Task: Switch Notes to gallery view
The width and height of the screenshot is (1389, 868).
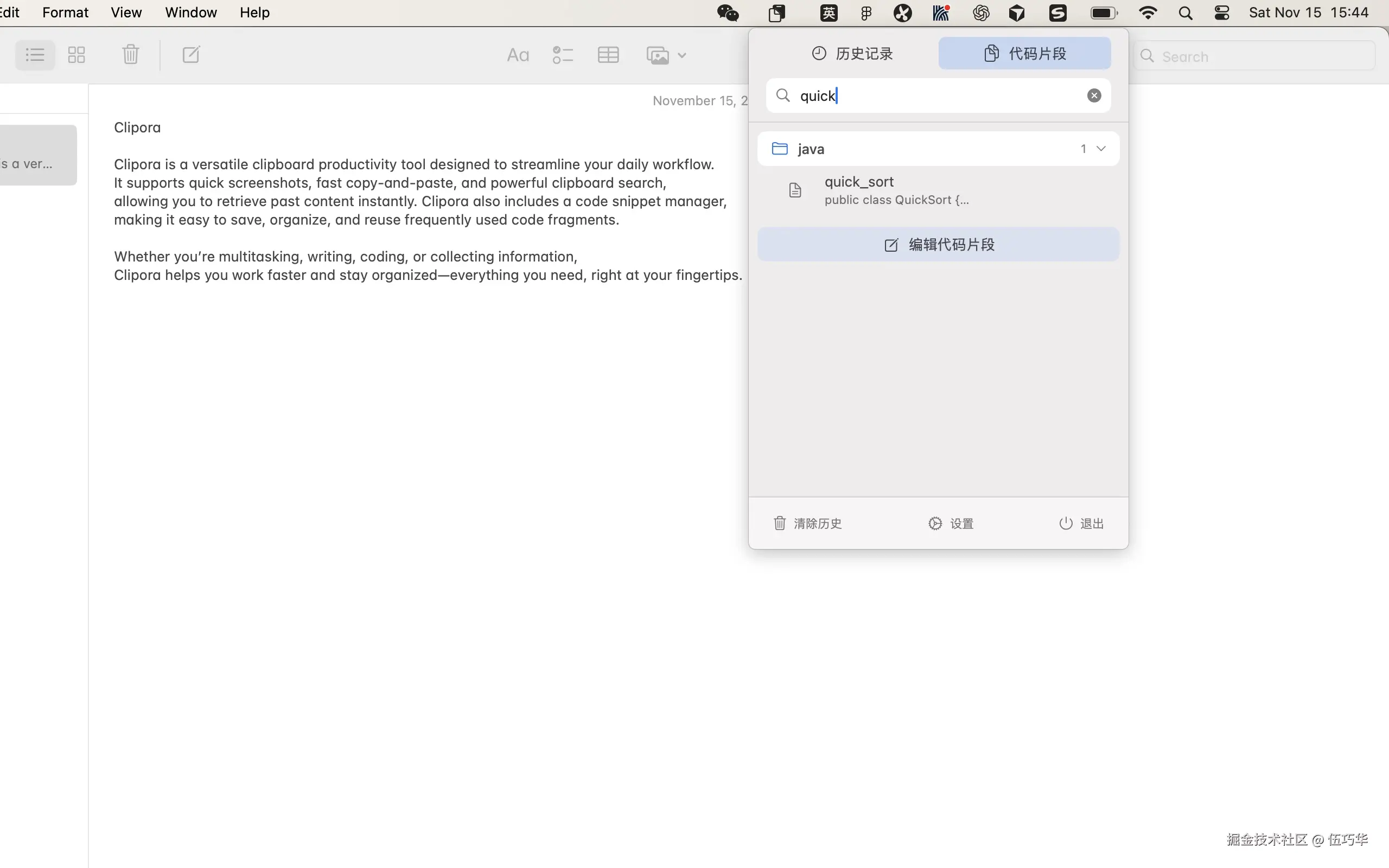Action: tap(77, 55)
